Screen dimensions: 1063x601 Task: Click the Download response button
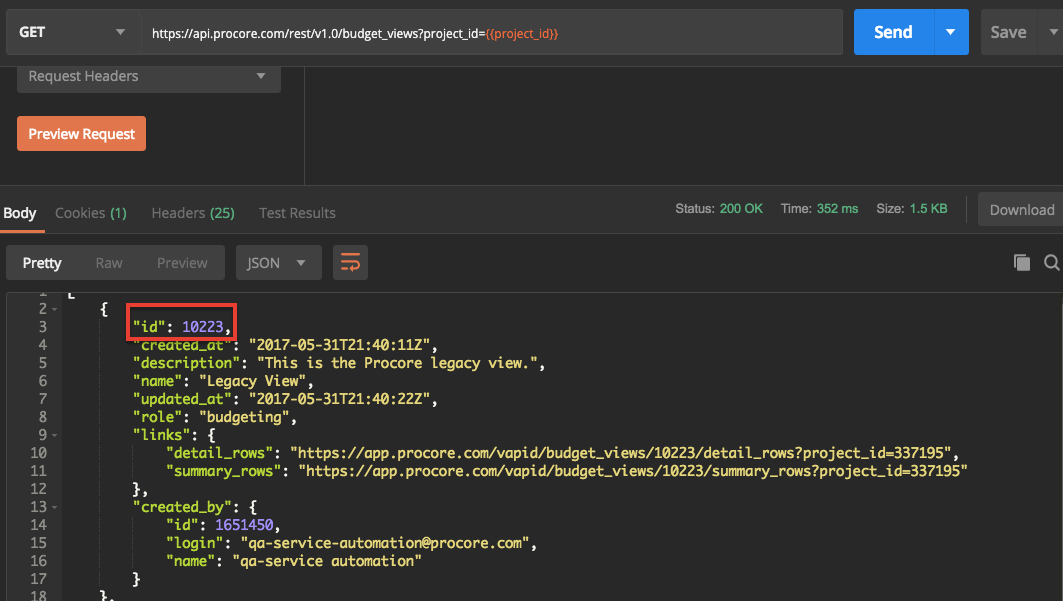click(1022, 209)
